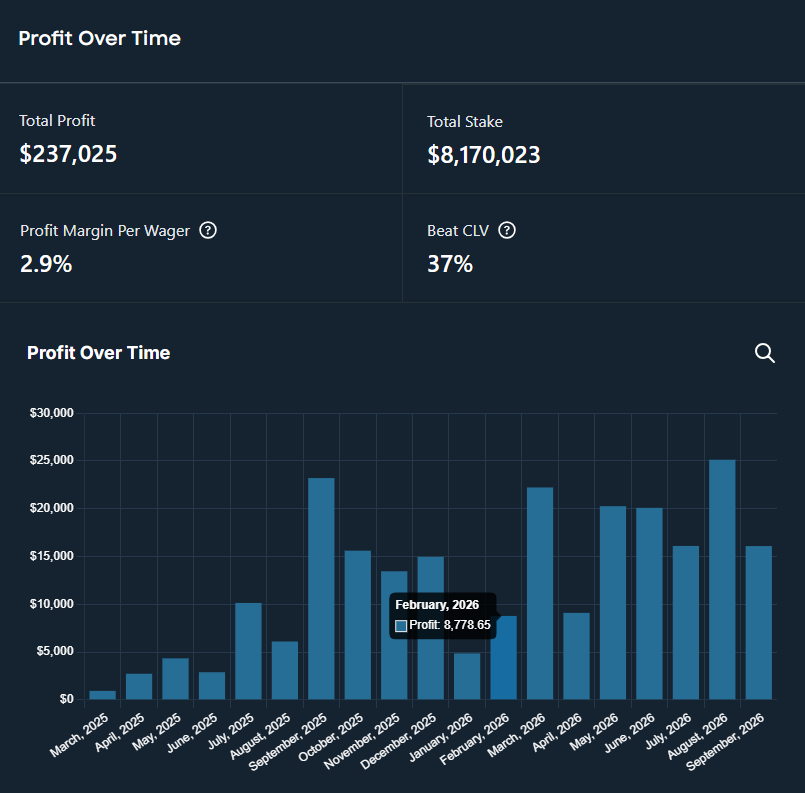The image size is (805, 793).
Task: Click the 2.9% profit margin value
Action: (46, 264)
